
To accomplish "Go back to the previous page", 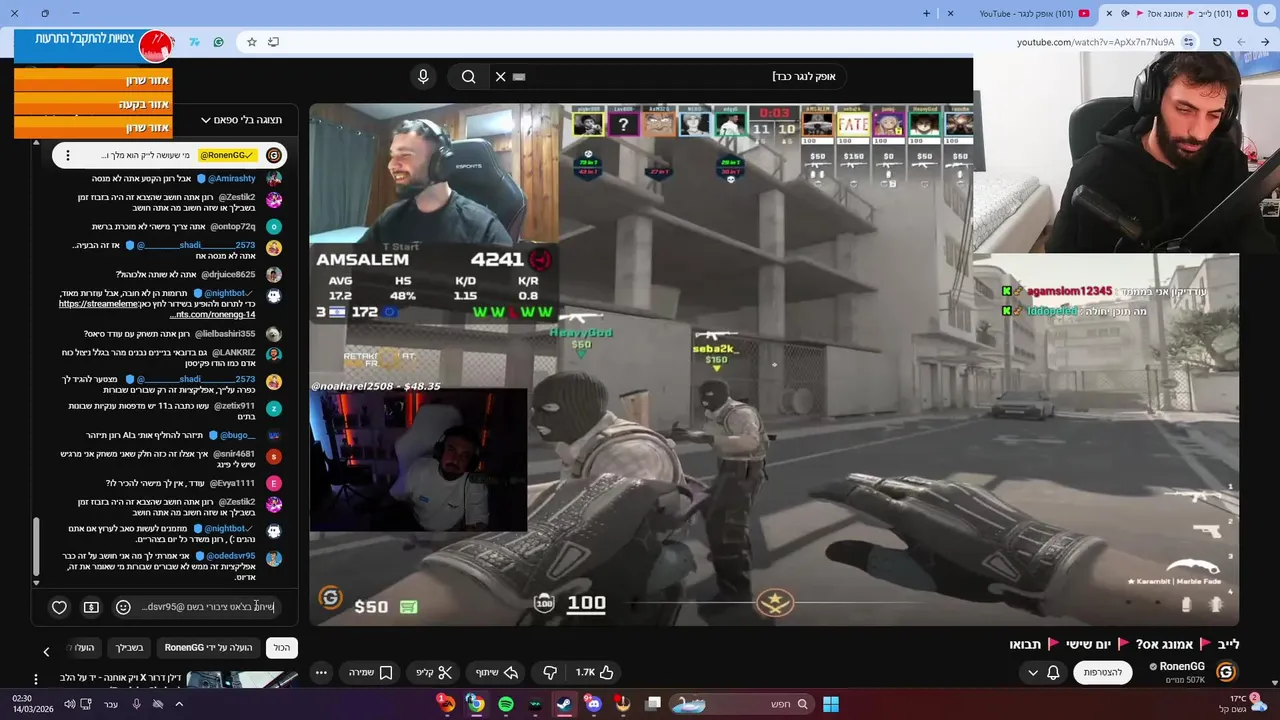I will (1265, 42).
